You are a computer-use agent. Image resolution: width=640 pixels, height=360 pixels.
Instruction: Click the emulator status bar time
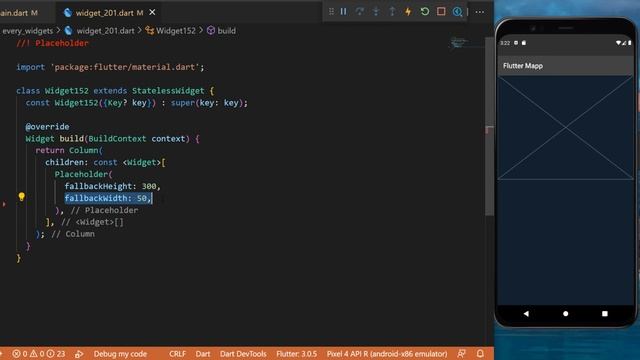pyautogui.click(x=505, y=43)
